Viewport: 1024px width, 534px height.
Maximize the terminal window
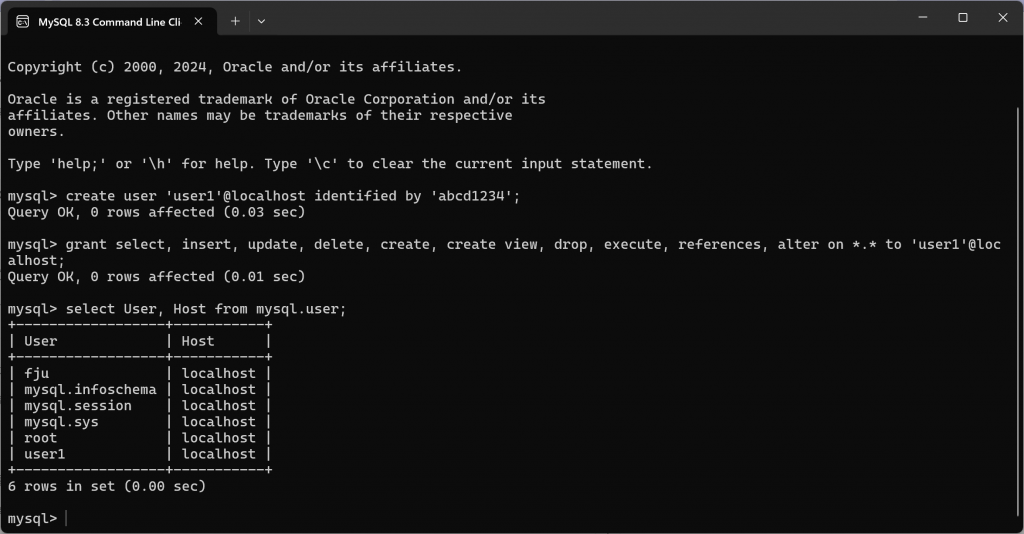[963, 18]
